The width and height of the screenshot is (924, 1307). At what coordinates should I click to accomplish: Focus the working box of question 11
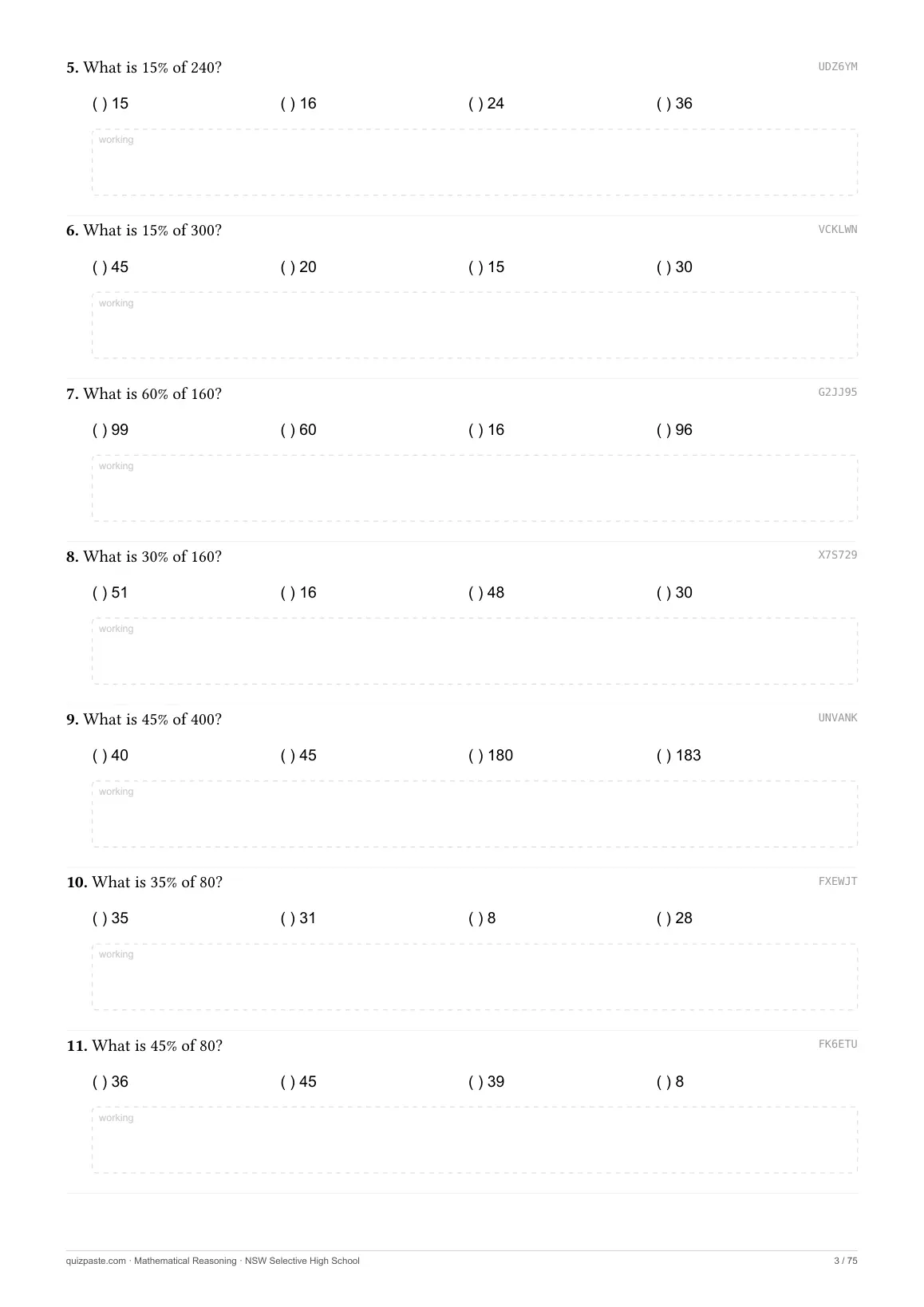pos(475,1140)
